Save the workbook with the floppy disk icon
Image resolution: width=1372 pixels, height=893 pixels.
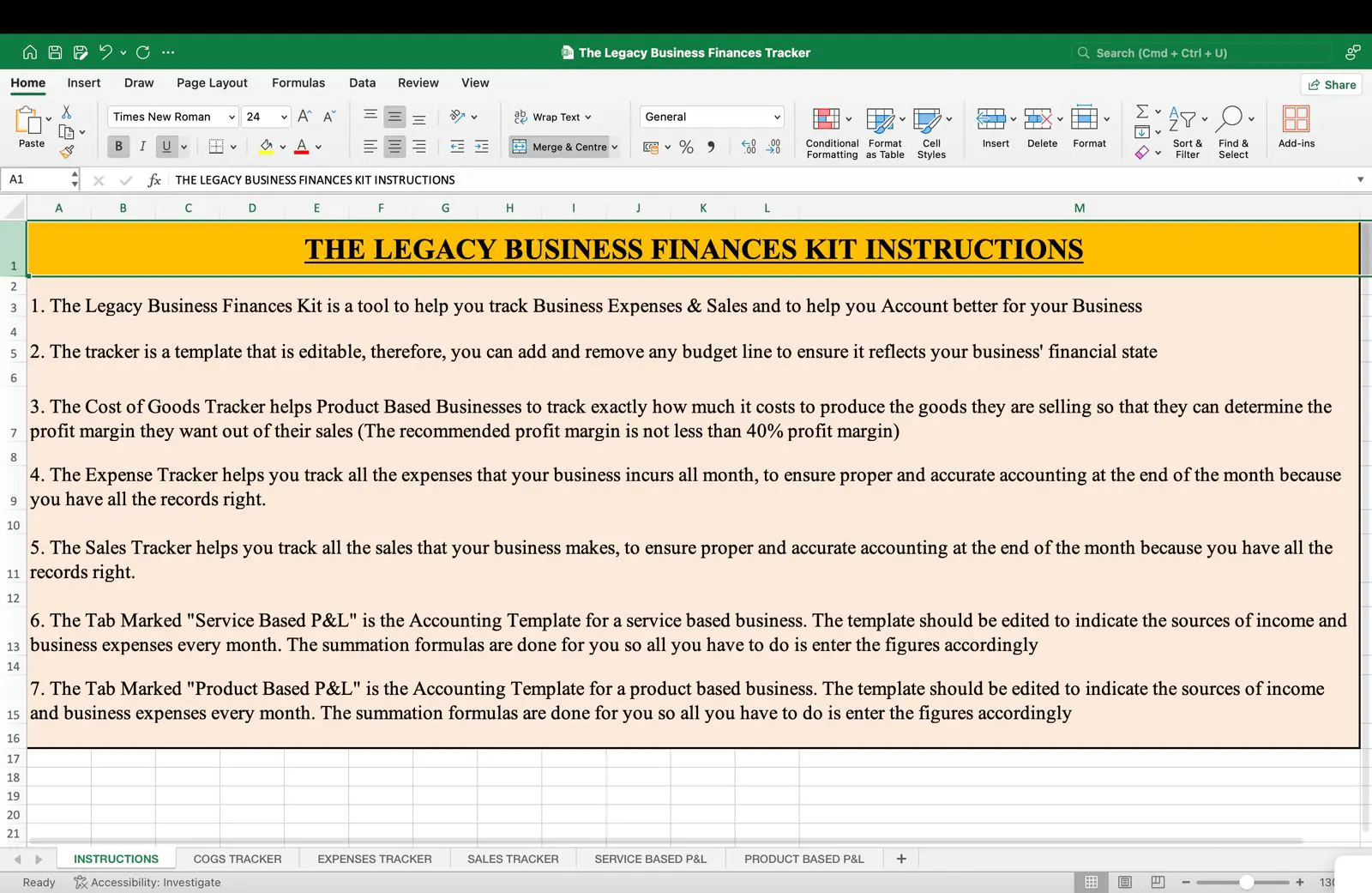[55, 52]
